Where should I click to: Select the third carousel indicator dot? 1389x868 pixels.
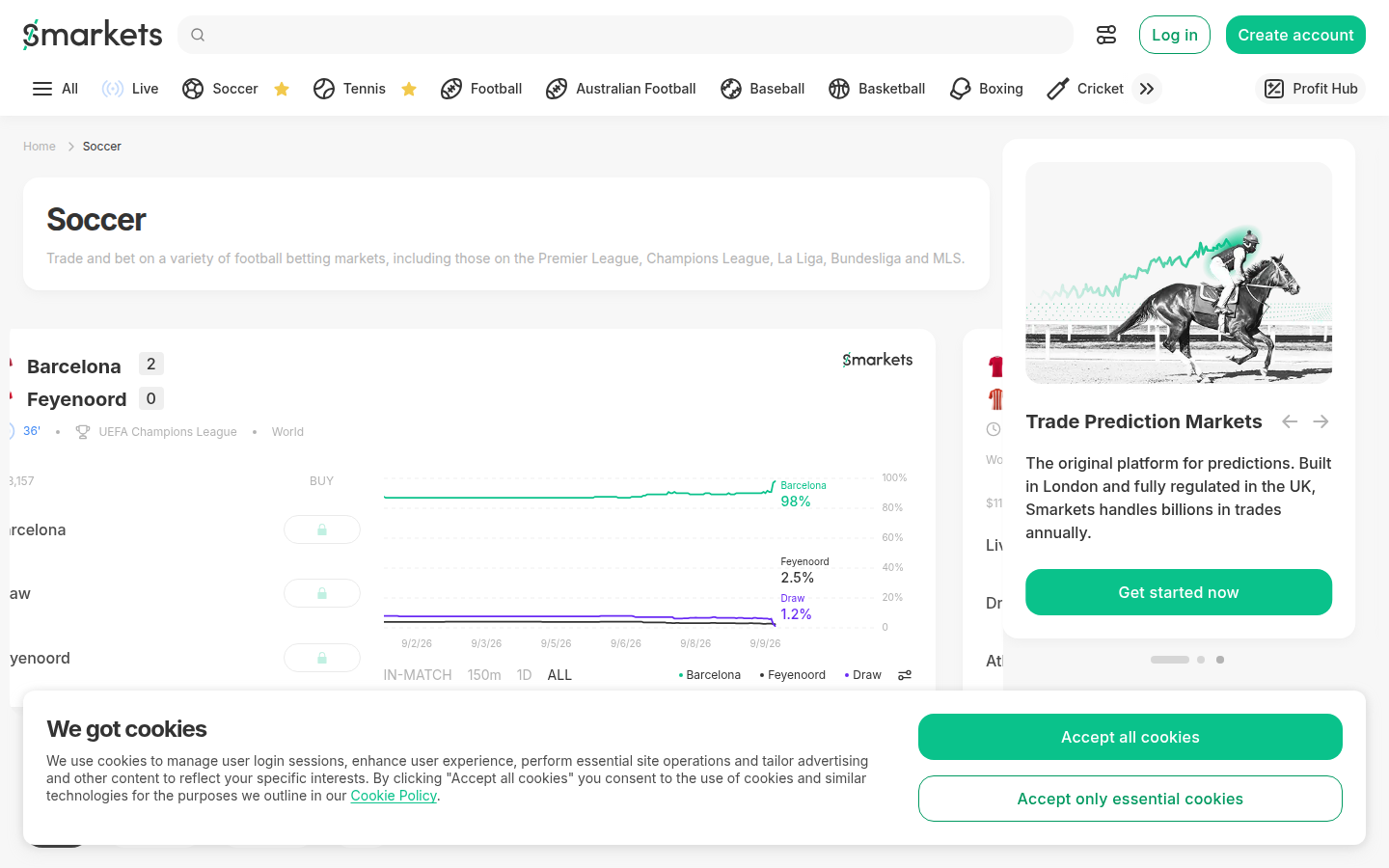pos(1220,660)
